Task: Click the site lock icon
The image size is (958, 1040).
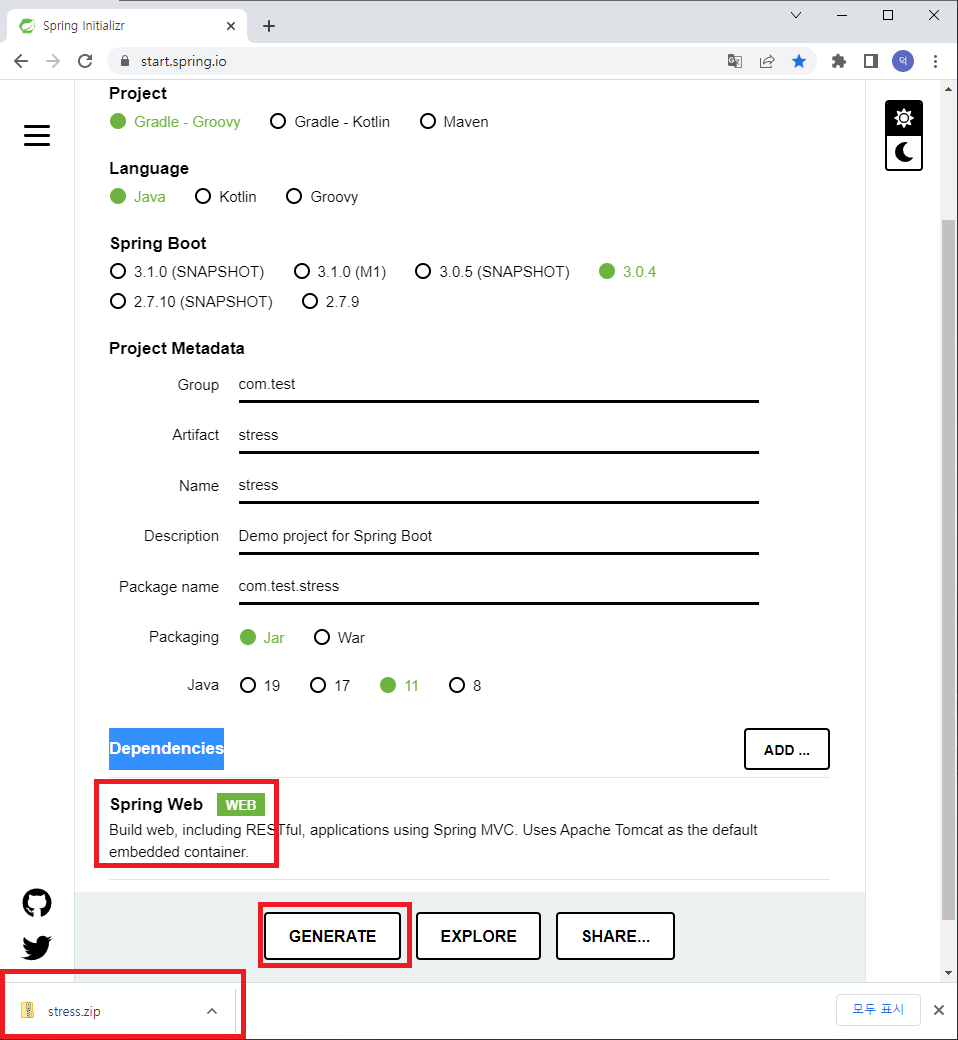Action: (125, 61)
